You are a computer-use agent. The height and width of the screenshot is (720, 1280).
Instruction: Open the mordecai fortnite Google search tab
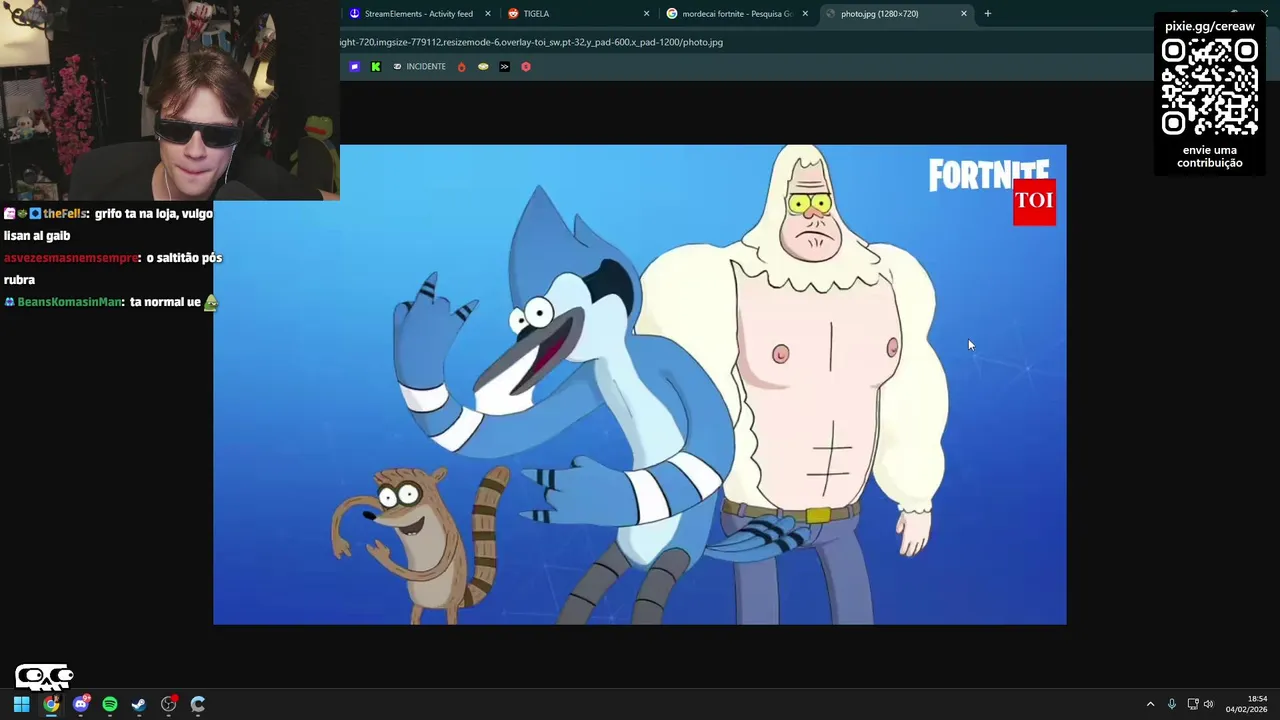(736, 14)
